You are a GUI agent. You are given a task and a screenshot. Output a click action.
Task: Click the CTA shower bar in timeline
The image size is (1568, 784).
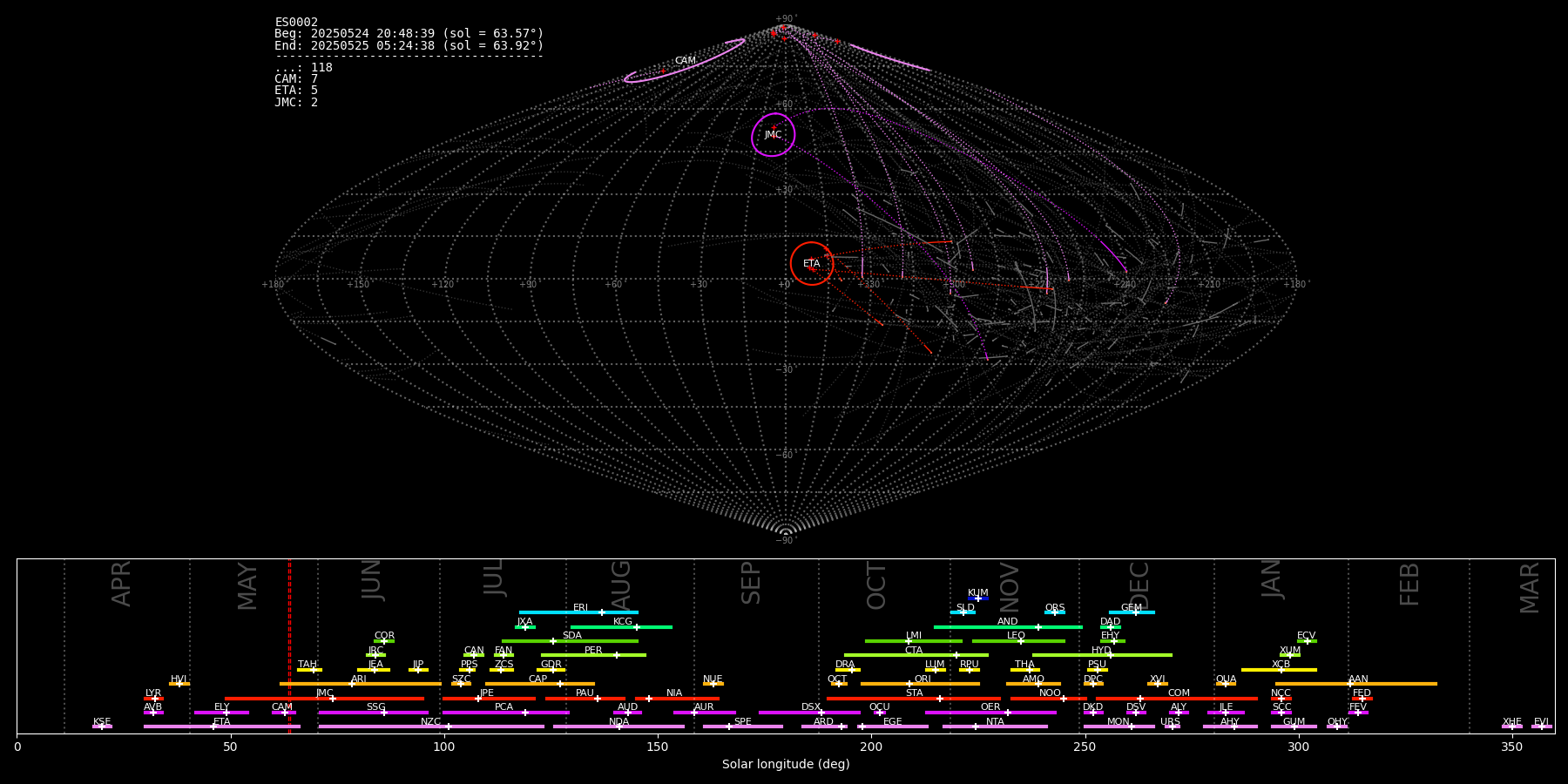point(916,655)
